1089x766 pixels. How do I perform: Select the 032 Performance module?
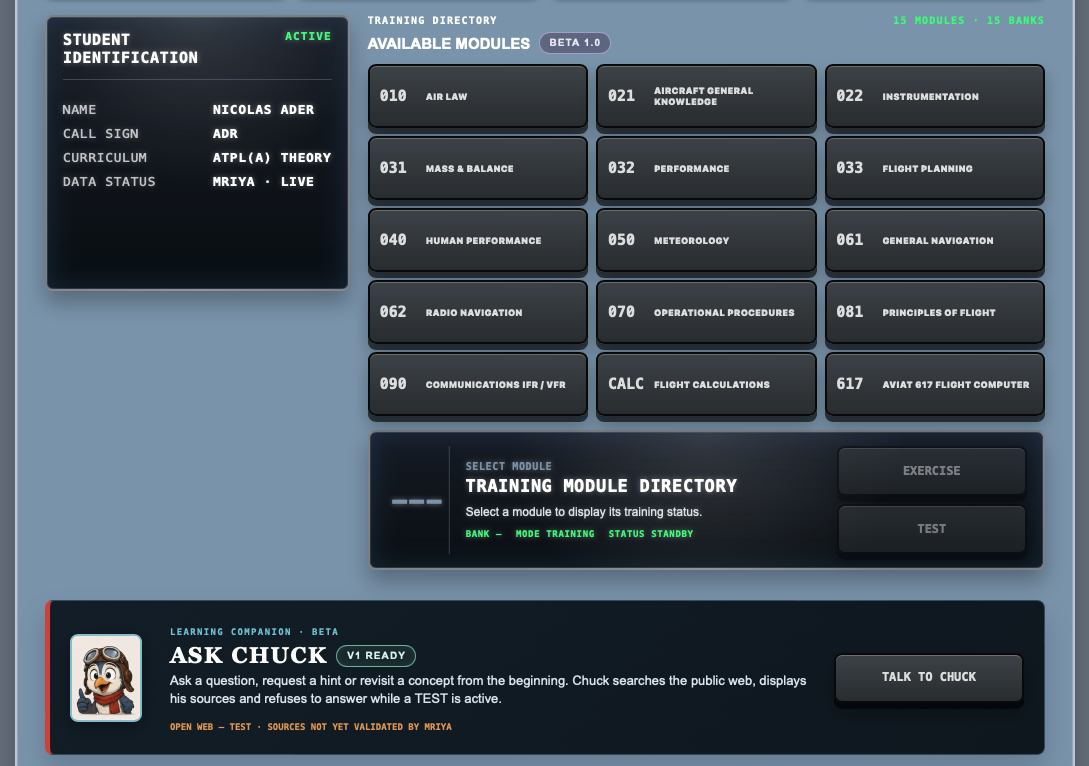tap(706, 168)
